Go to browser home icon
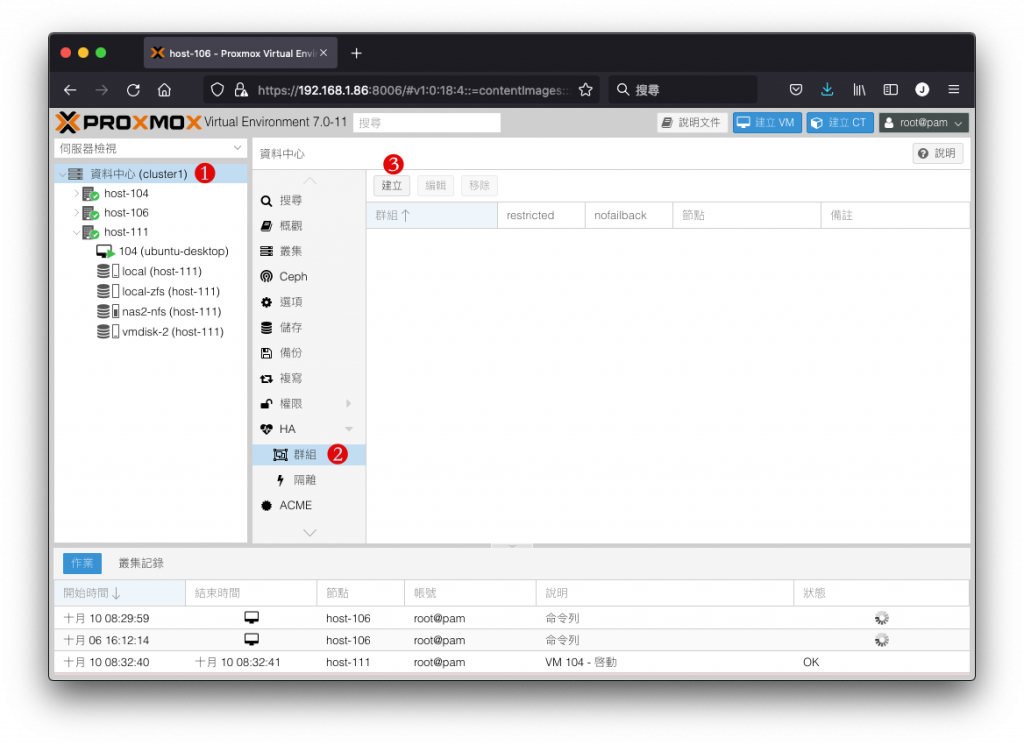Screen dimensions: 1024x745 click(165, 89)
